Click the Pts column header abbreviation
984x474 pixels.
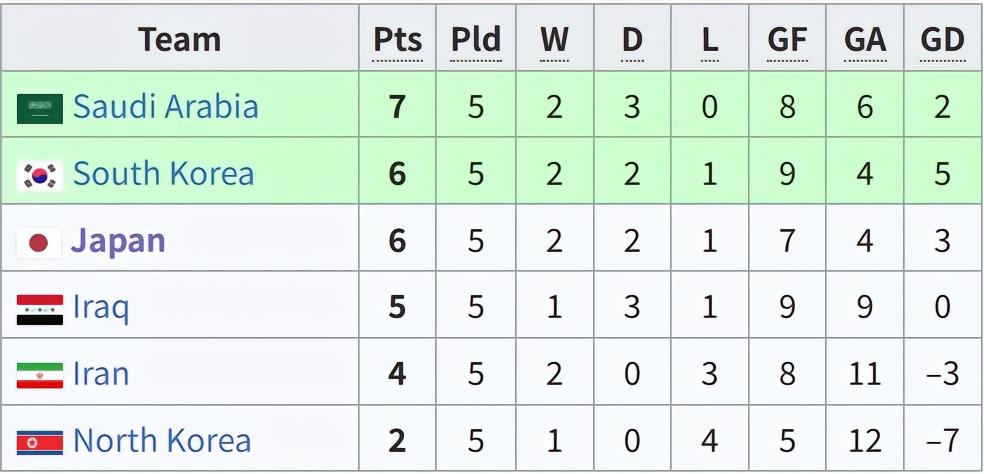point(398,39)
